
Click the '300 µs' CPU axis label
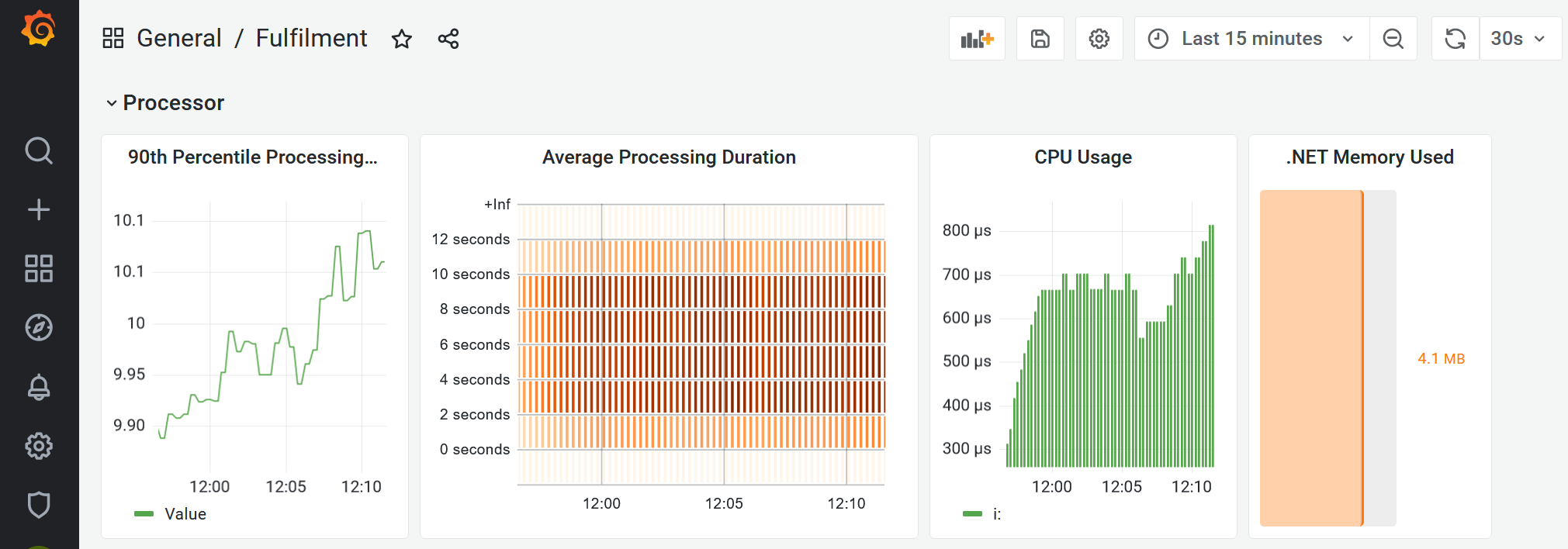point(967,448)
